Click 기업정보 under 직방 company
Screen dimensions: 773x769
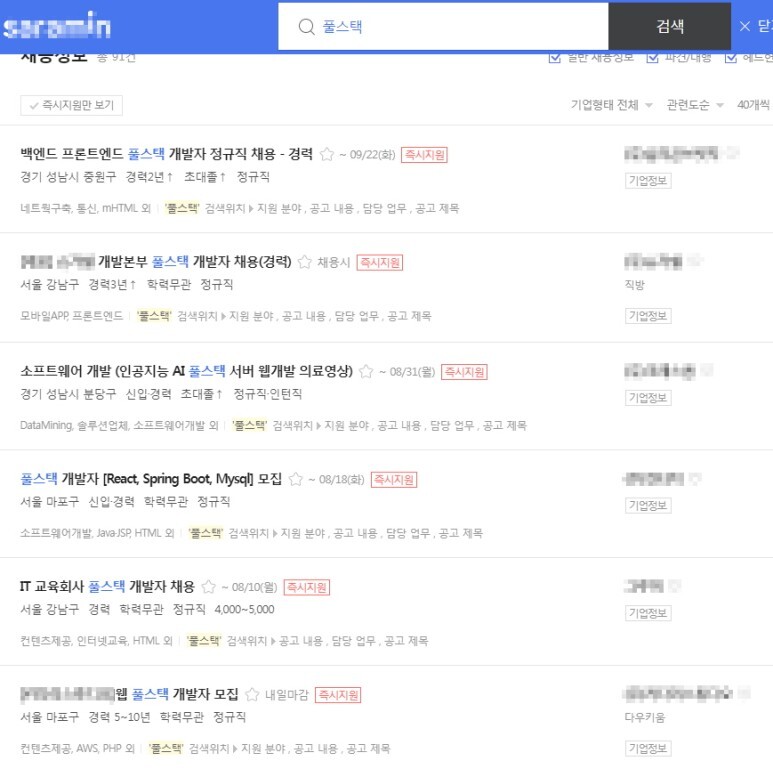pyautogui.click(x=648, y=316)
